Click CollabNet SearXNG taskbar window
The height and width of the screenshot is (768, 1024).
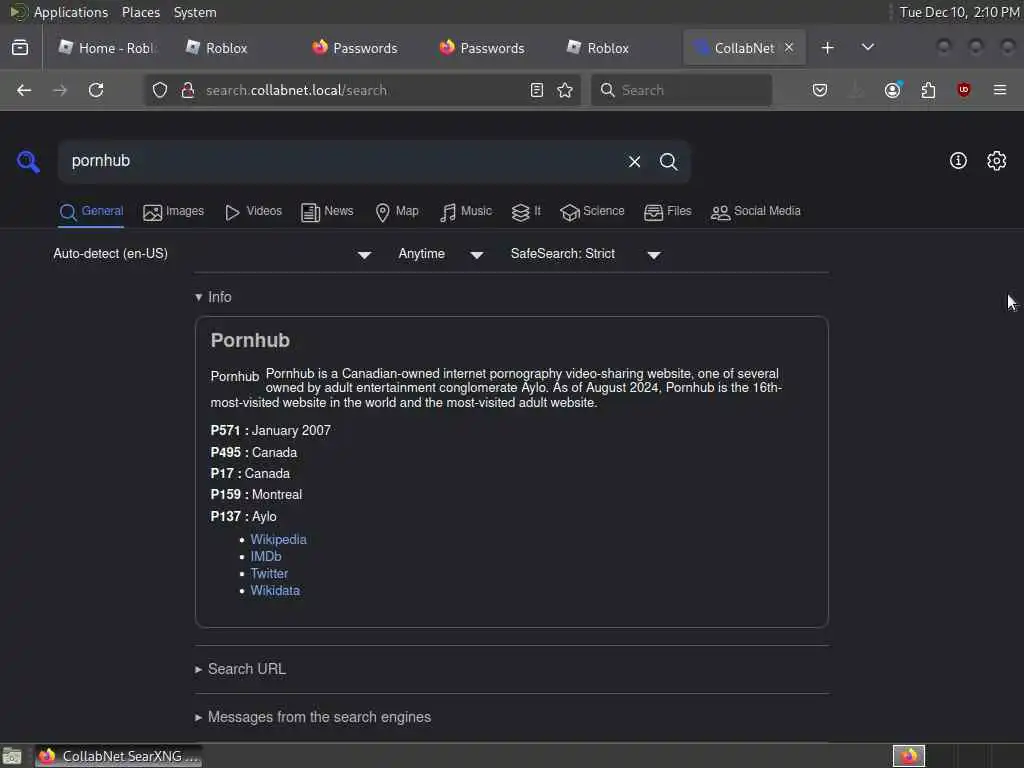coord(119,756)
